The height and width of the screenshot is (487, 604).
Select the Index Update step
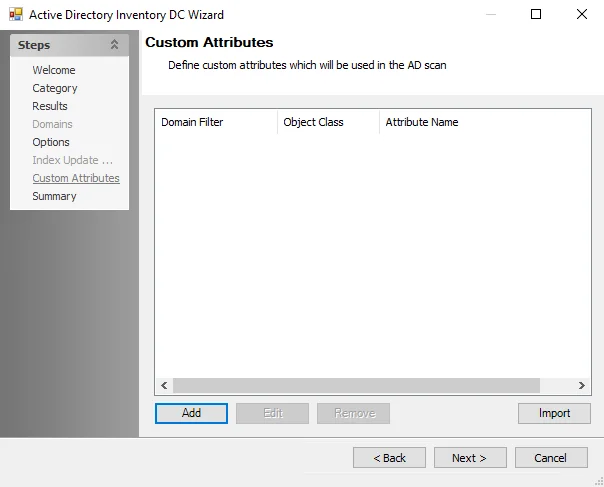coord(72,160)
